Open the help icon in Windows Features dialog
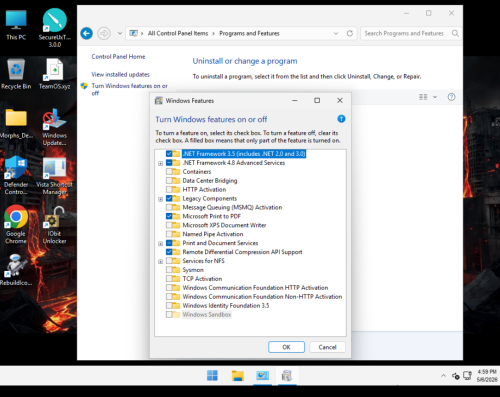Image resolution: width=500 pixels, height=397 pixels. click(341, 119)
